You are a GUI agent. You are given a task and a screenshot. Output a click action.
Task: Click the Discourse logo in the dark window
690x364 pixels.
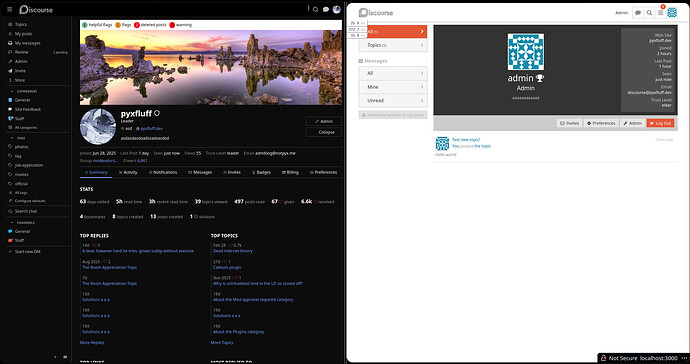pos(36,9)
